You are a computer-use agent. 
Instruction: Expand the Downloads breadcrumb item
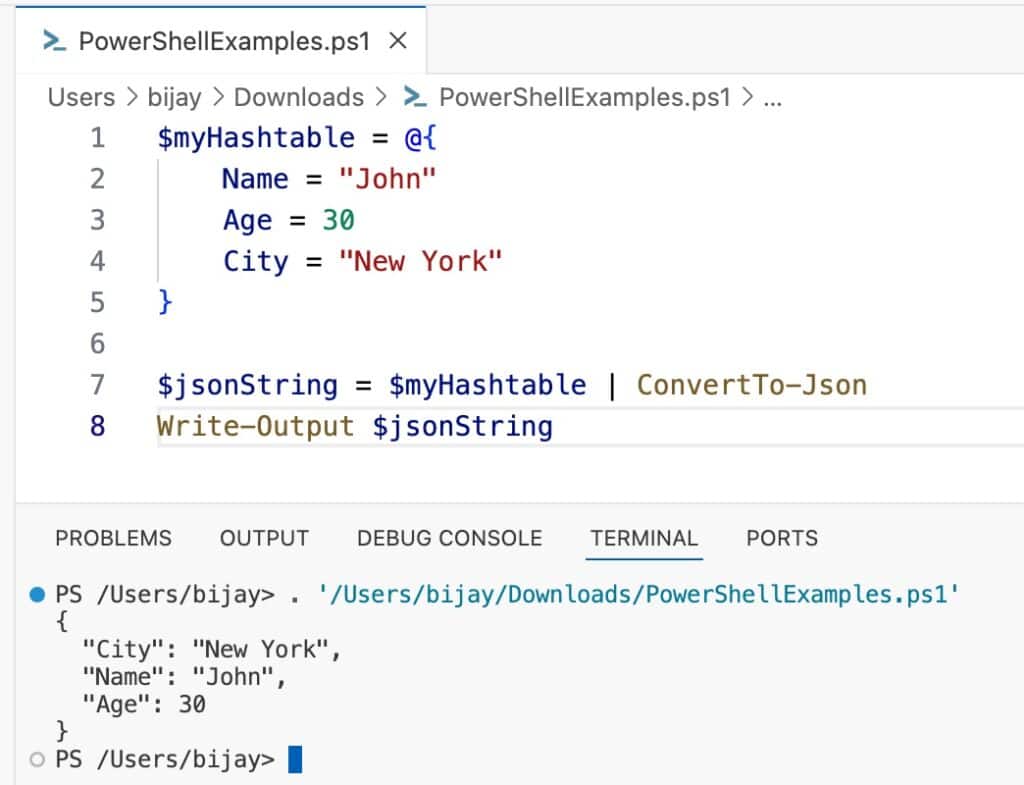[298, 97]
